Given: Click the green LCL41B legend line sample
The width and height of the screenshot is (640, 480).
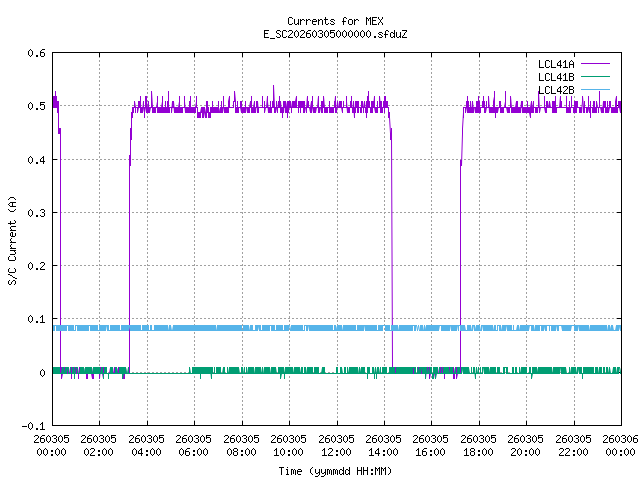Looking at the screenshot, I should click(x=593, y=77).
